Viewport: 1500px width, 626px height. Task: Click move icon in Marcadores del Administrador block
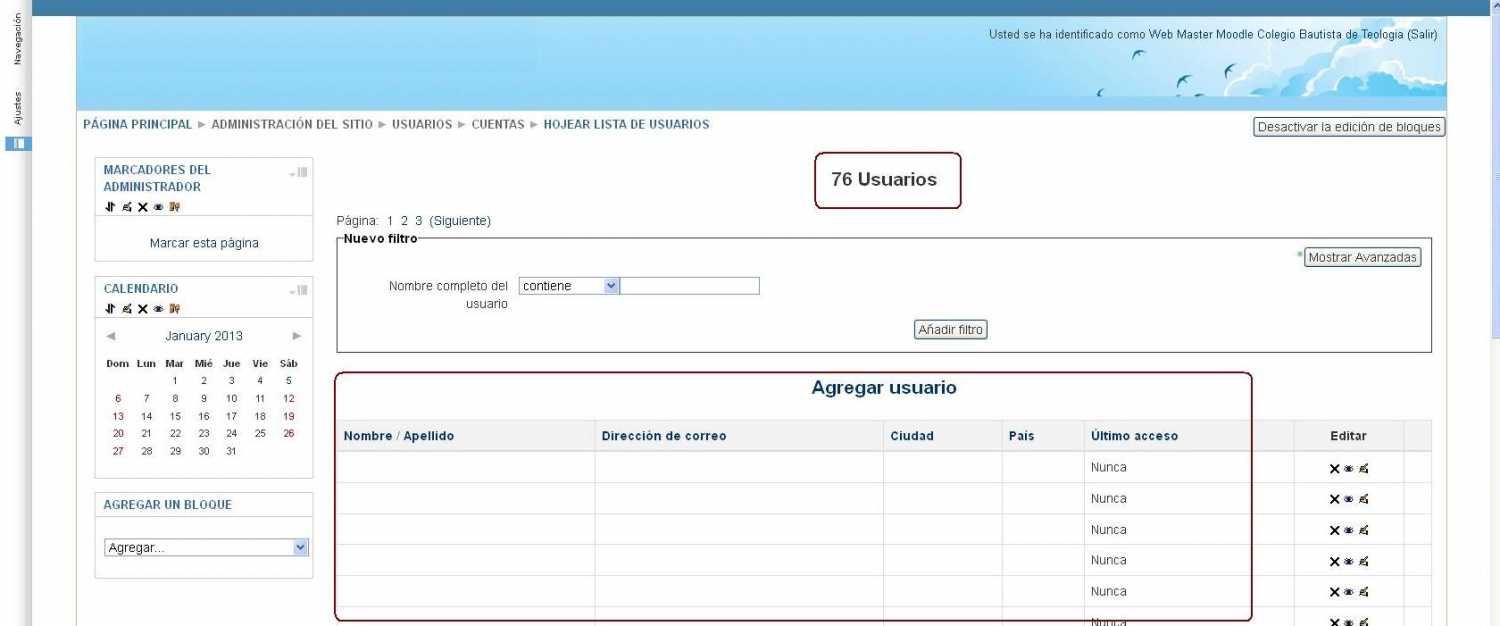coord(110,207)
